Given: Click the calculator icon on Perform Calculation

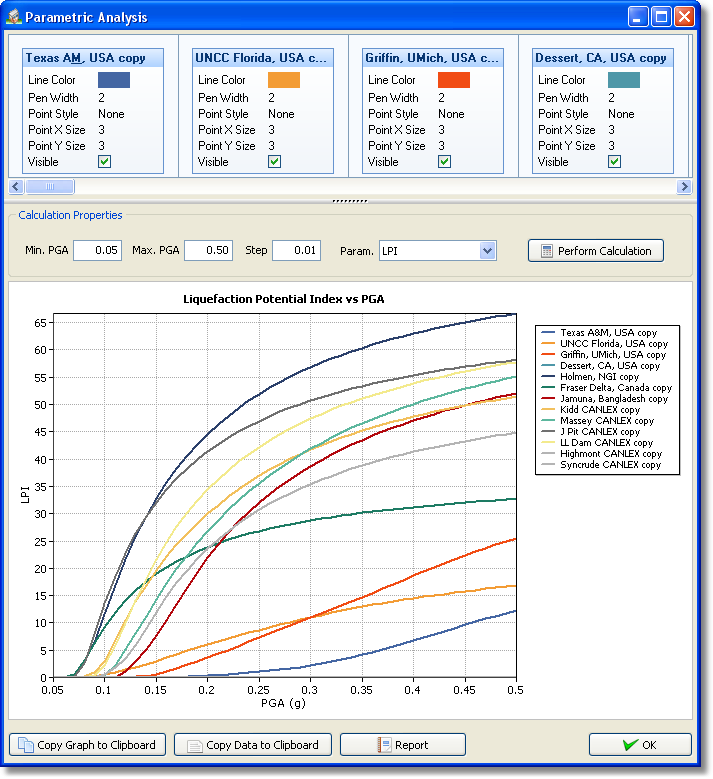Looking at the screenshot, I should pyautogui.click(x=546, y=251).
